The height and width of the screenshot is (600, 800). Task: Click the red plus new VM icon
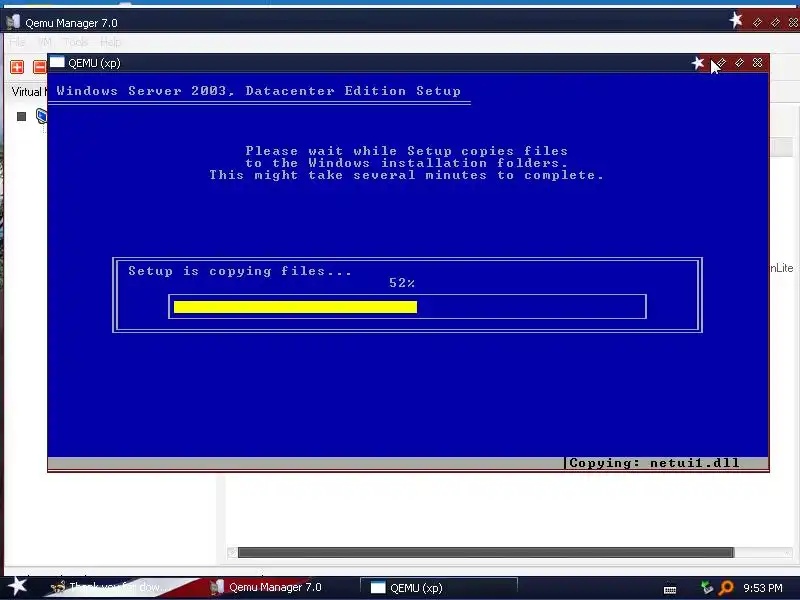[17, 67]
